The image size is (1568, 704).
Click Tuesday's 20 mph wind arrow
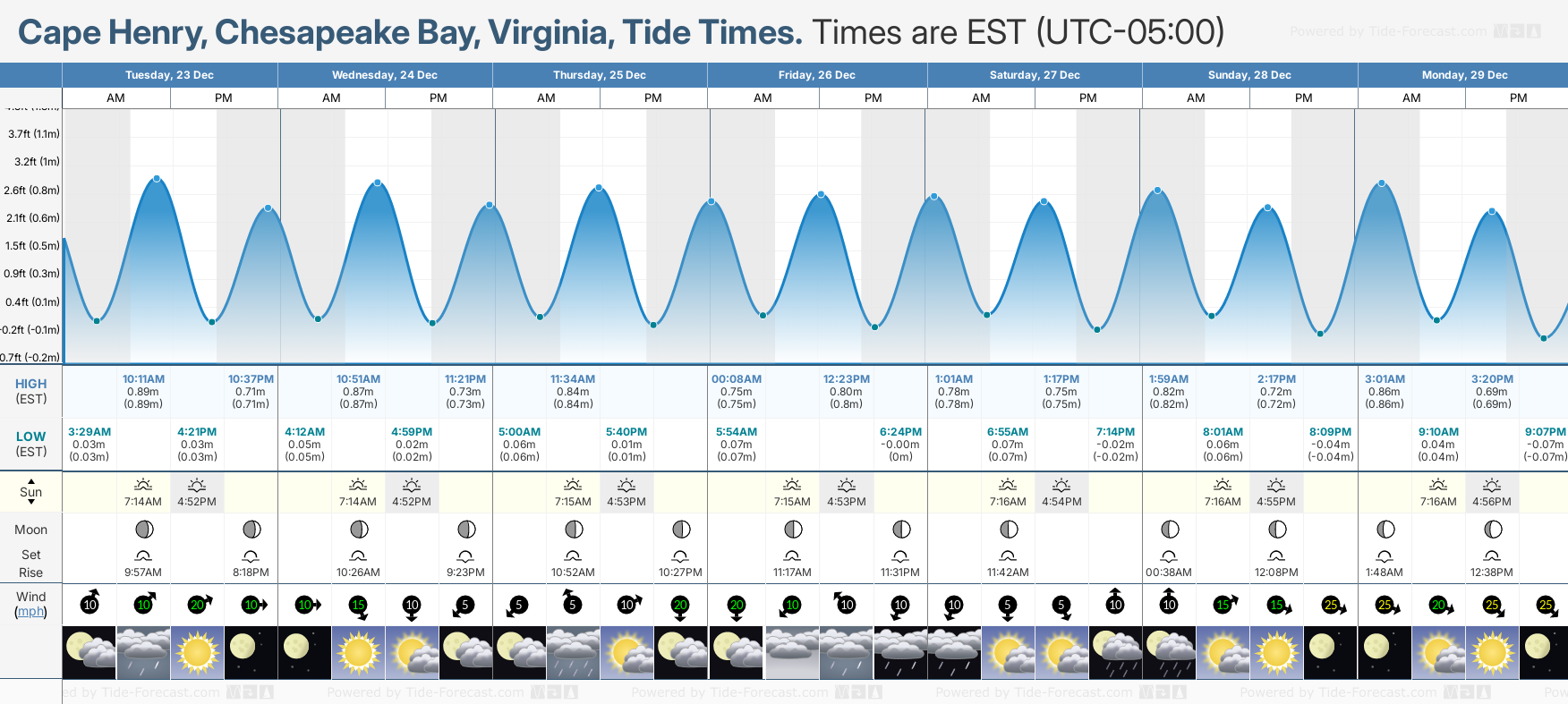click(x=198, y=604)
